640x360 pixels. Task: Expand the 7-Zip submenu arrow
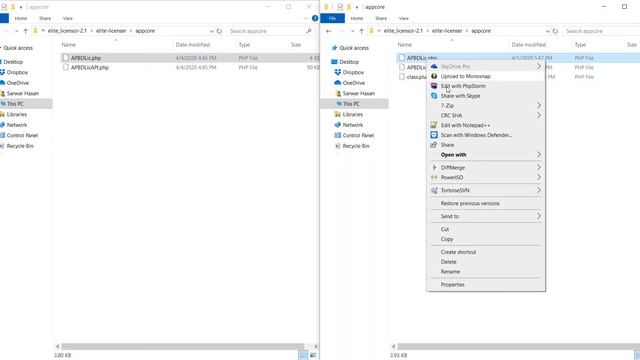[x=539, y=105]
